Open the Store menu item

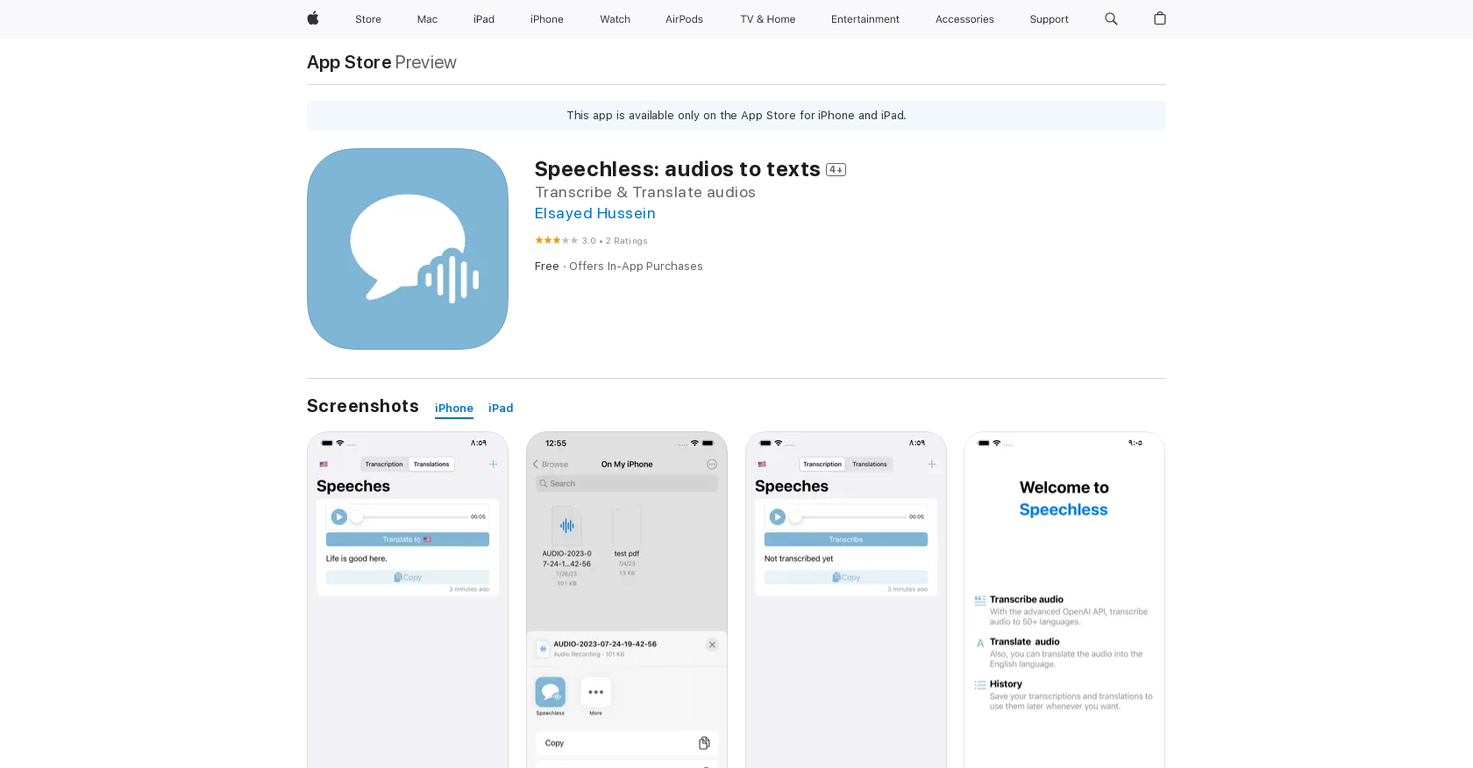368,19
